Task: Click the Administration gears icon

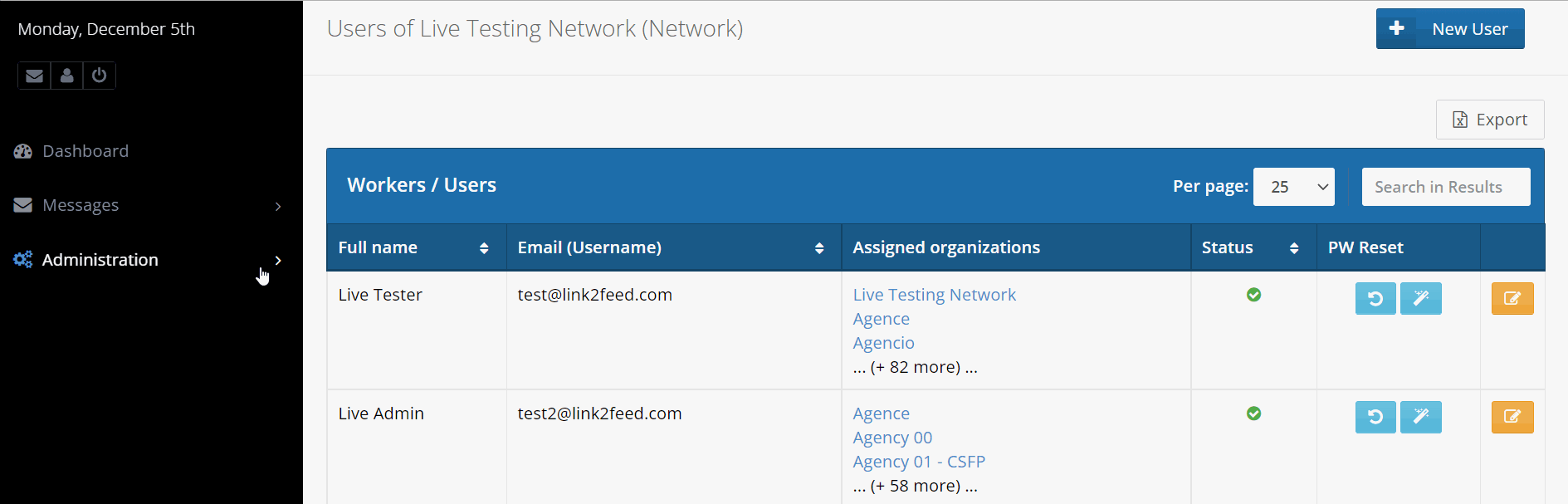Action: point(22,259)
